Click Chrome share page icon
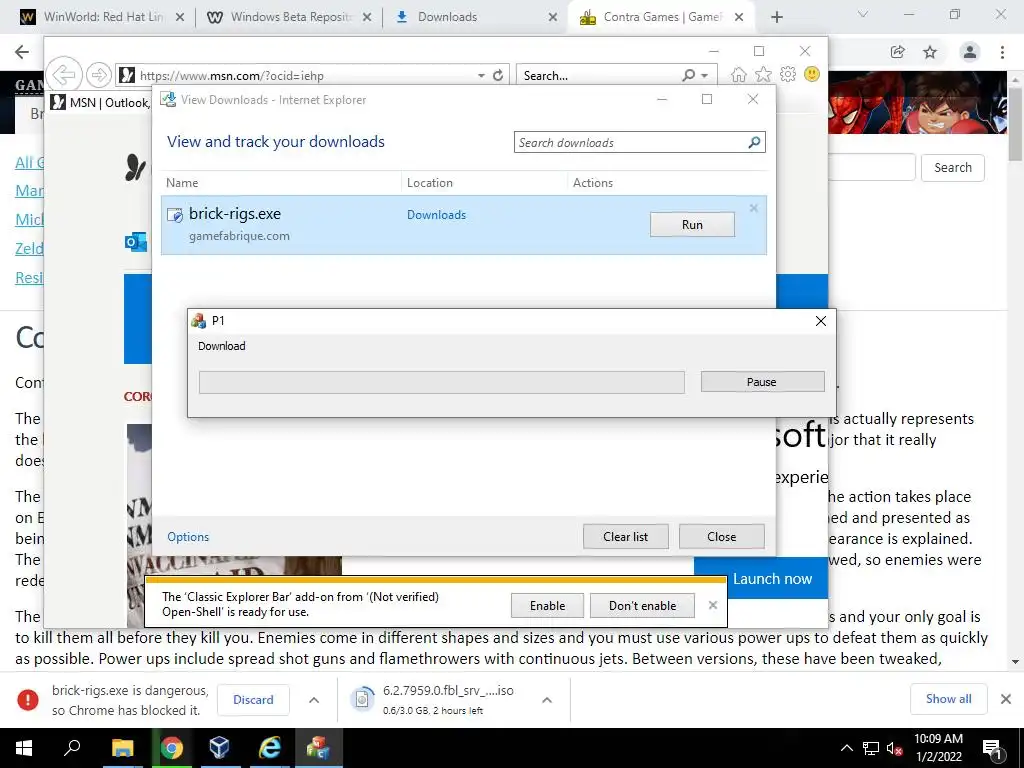 tap(898, 52)
